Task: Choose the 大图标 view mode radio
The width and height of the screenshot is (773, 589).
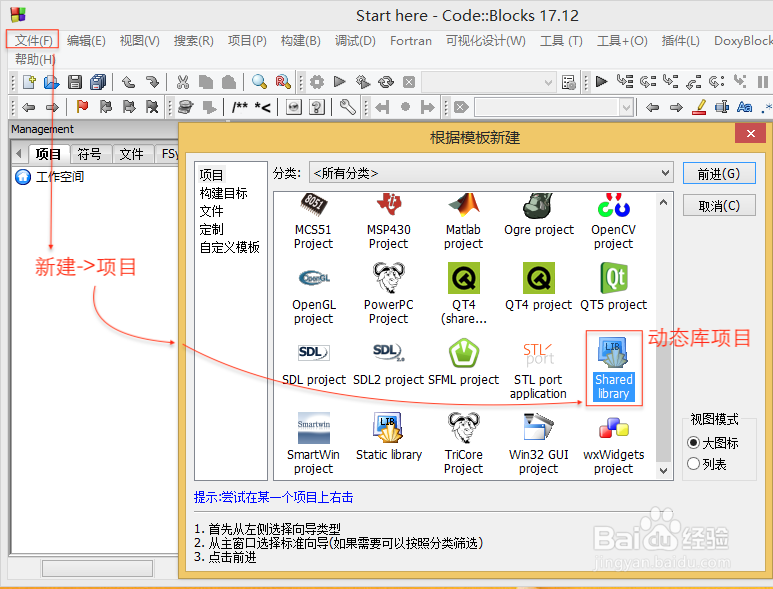Action: coord(693,443)
